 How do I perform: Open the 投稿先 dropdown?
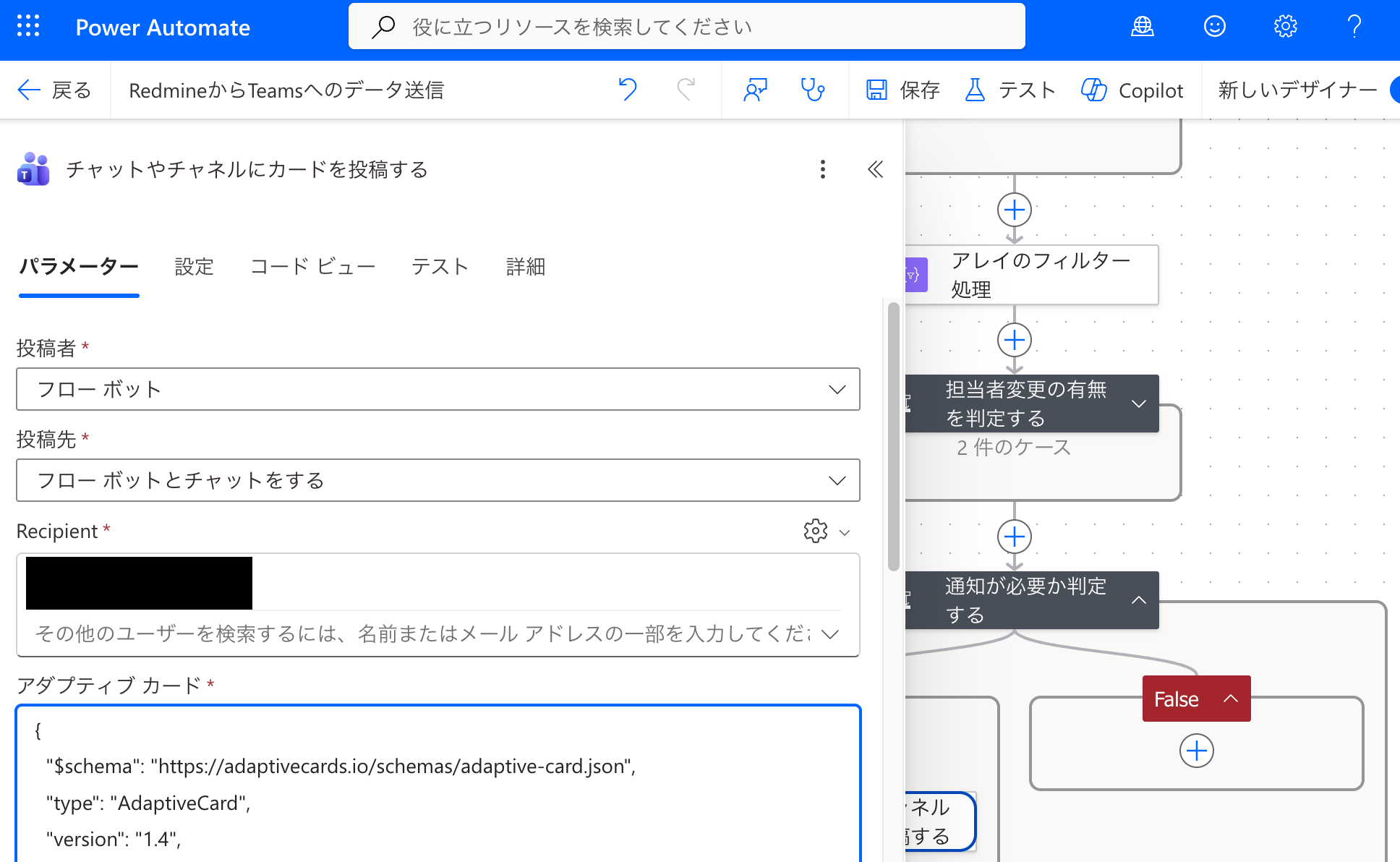point(438,480)
